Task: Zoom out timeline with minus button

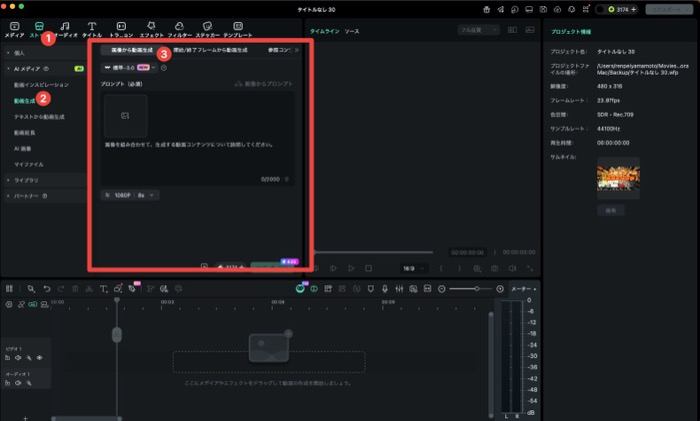Action: point(442,289)
